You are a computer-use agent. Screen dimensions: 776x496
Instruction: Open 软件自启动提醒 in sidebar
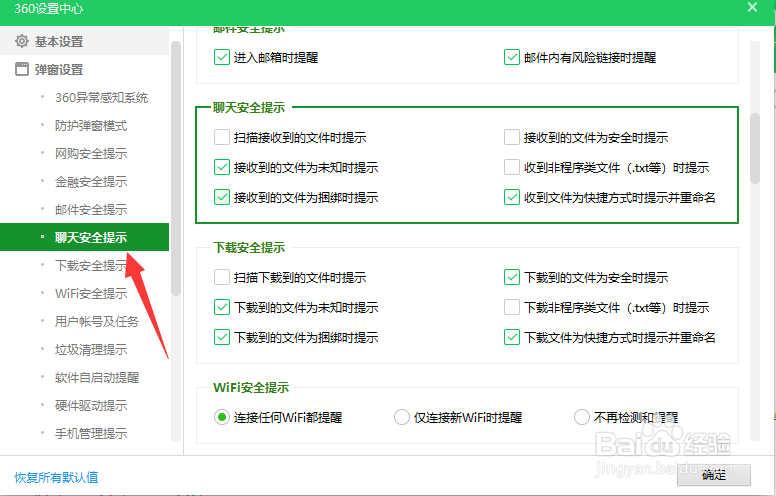pyautogui.click(x=97, y=378)
